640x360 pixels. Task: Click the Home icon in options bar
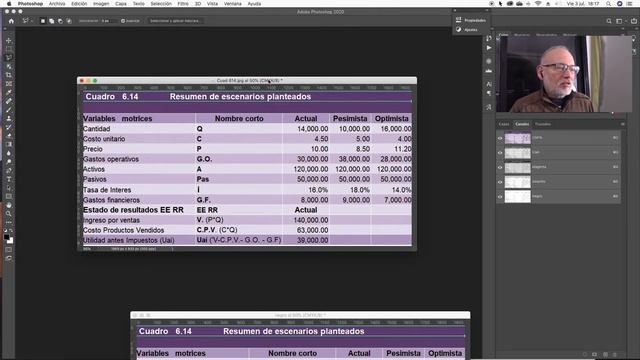point(11,21)
